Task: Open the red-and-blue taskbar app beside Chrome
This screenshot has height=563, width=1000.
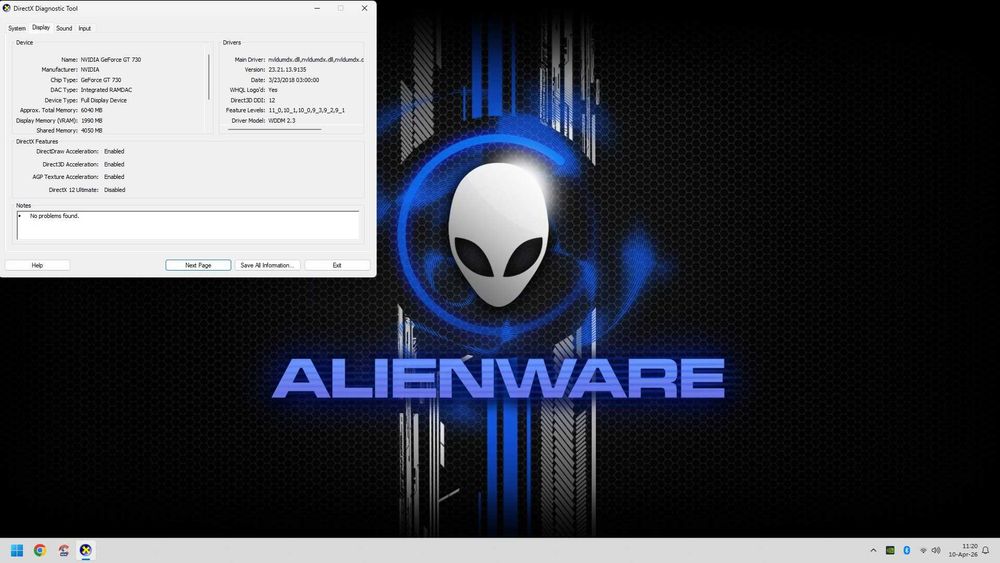Action: (x=63, y=550)
